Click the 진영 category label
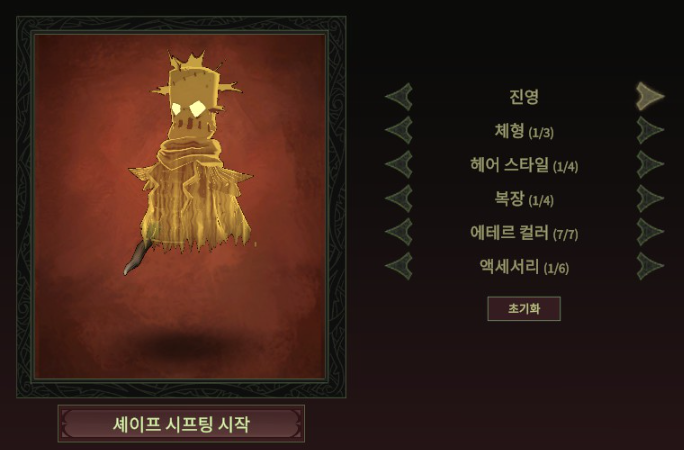The height and width of the screenshot is (450, 684). 524,97
